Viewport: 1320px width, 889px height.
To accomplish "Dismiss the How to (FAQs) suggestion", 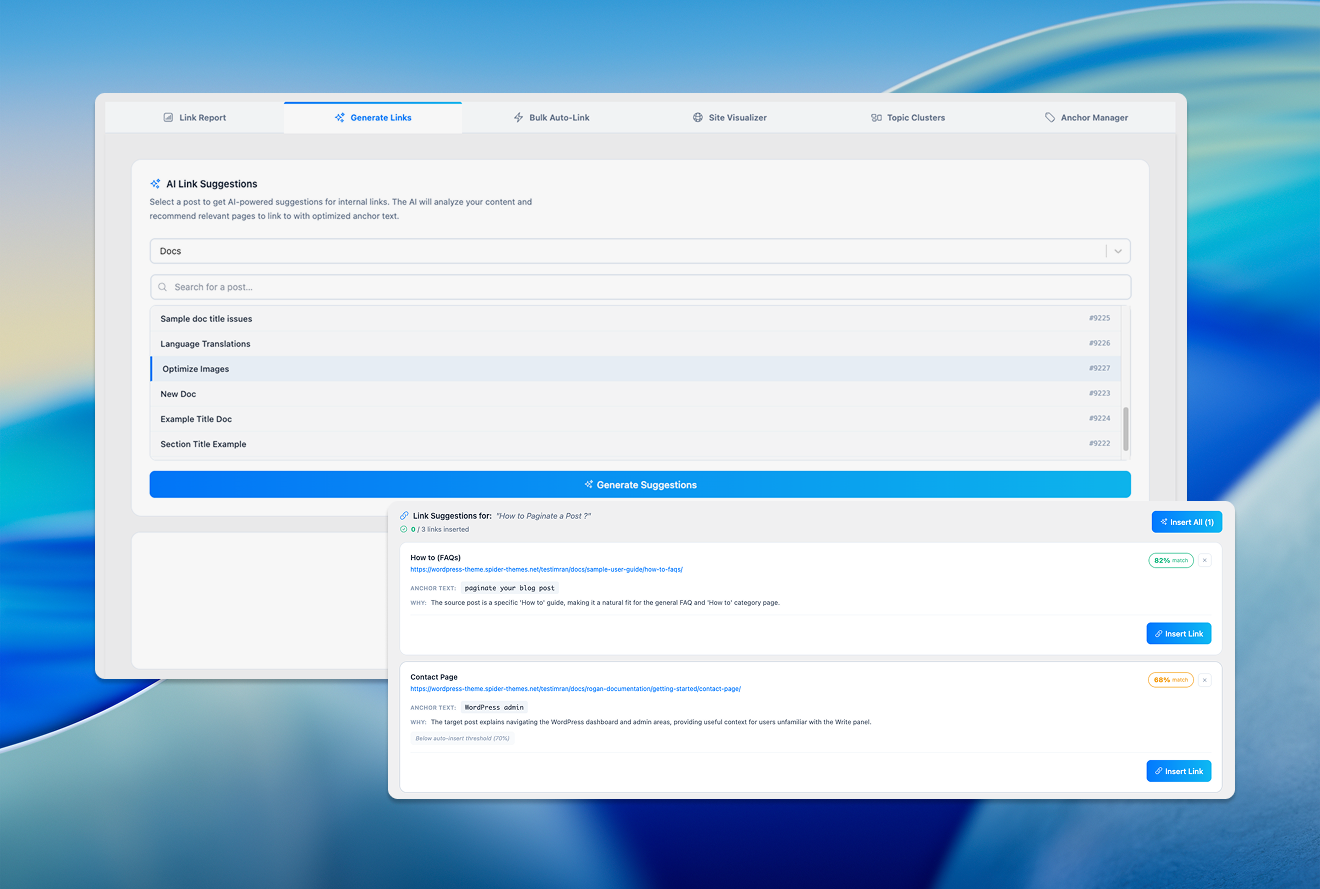I will click(x=1204, y=561).
